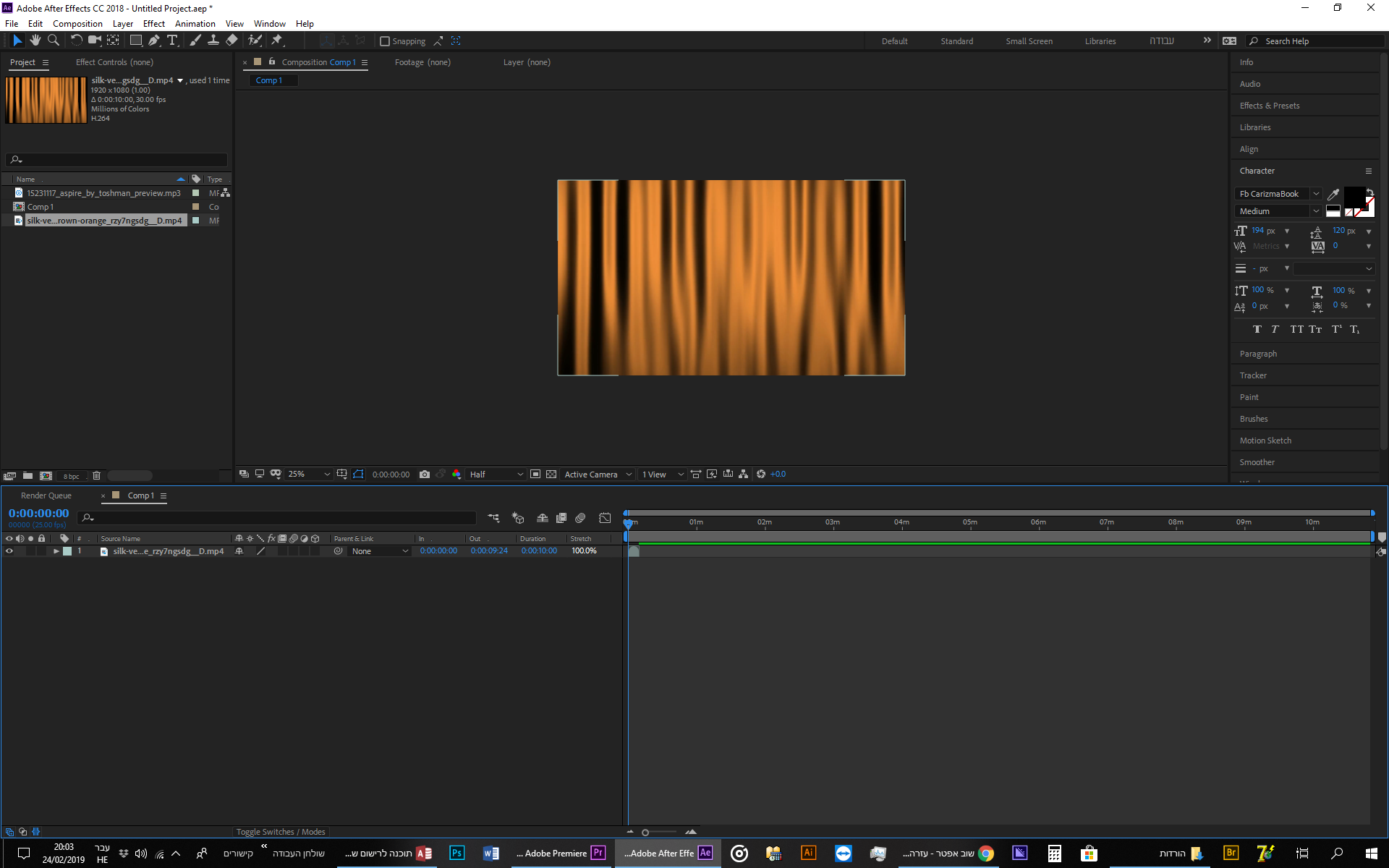Click the Take Snapshot camera icon

pos(425,475)
